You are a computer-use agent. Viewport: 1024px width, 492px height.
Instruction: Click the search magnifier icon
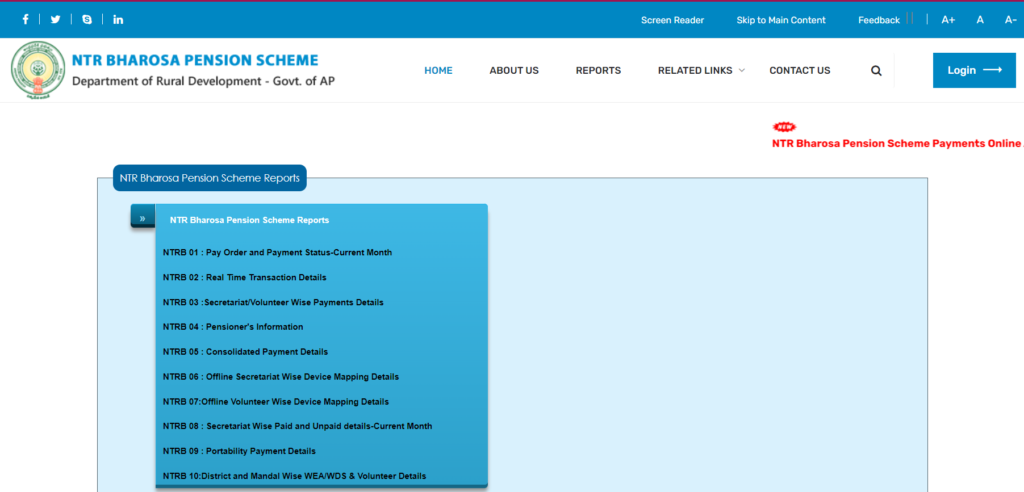876,71
